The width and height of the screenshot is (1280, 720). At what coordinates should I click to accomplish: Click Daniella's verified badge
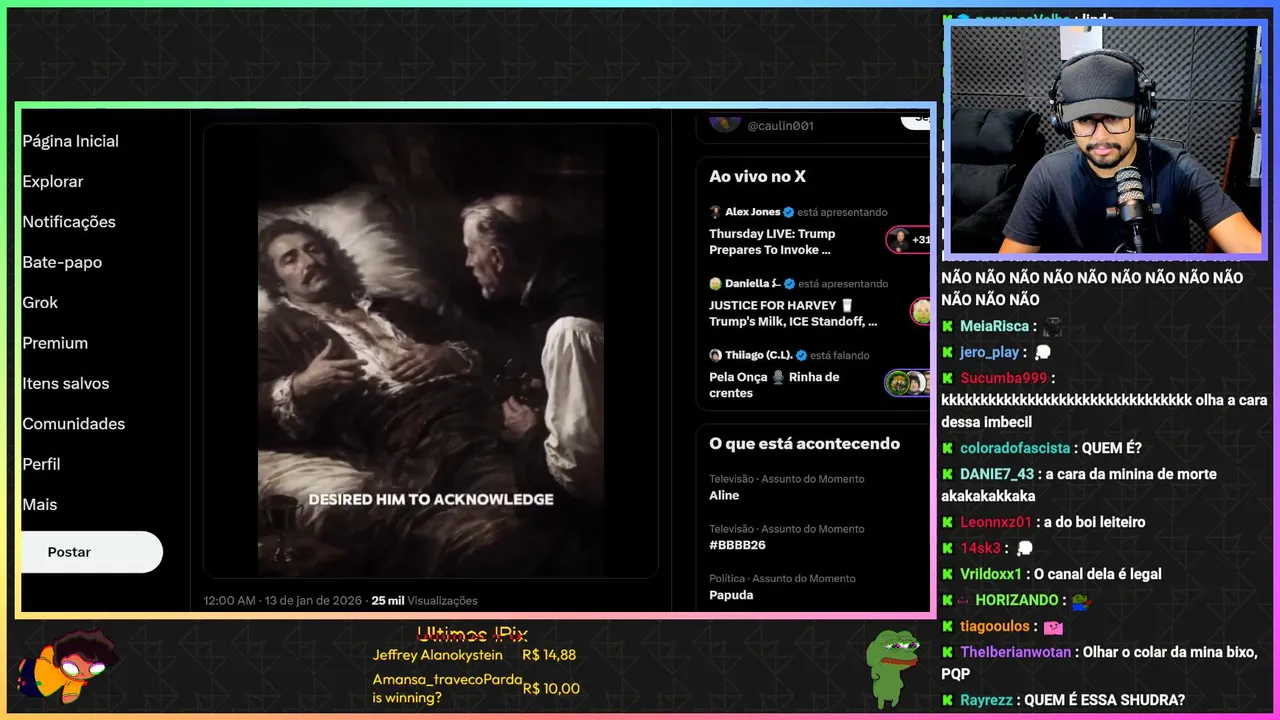(x=789, y=283)
